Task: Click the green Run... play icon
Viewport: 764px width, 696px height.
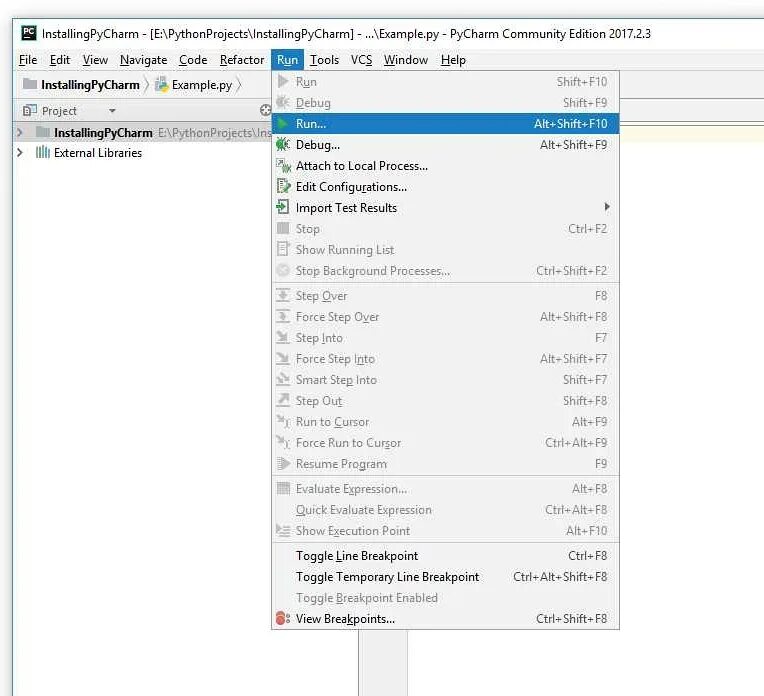Action: click(x=283, y=124)
